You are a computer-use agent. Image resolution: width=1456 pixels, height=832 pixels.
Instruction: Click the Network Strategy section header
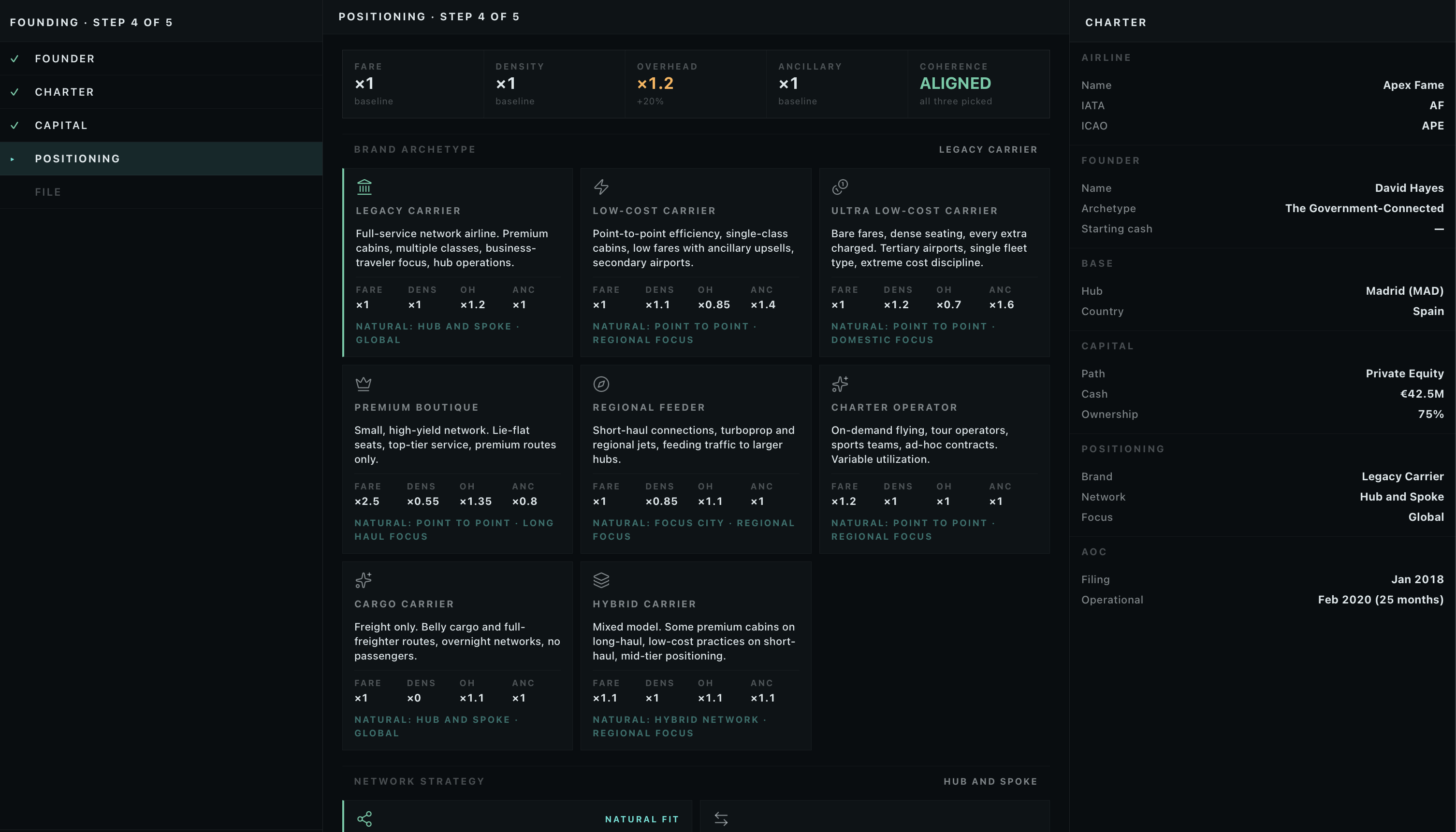[x=420, y=781]
